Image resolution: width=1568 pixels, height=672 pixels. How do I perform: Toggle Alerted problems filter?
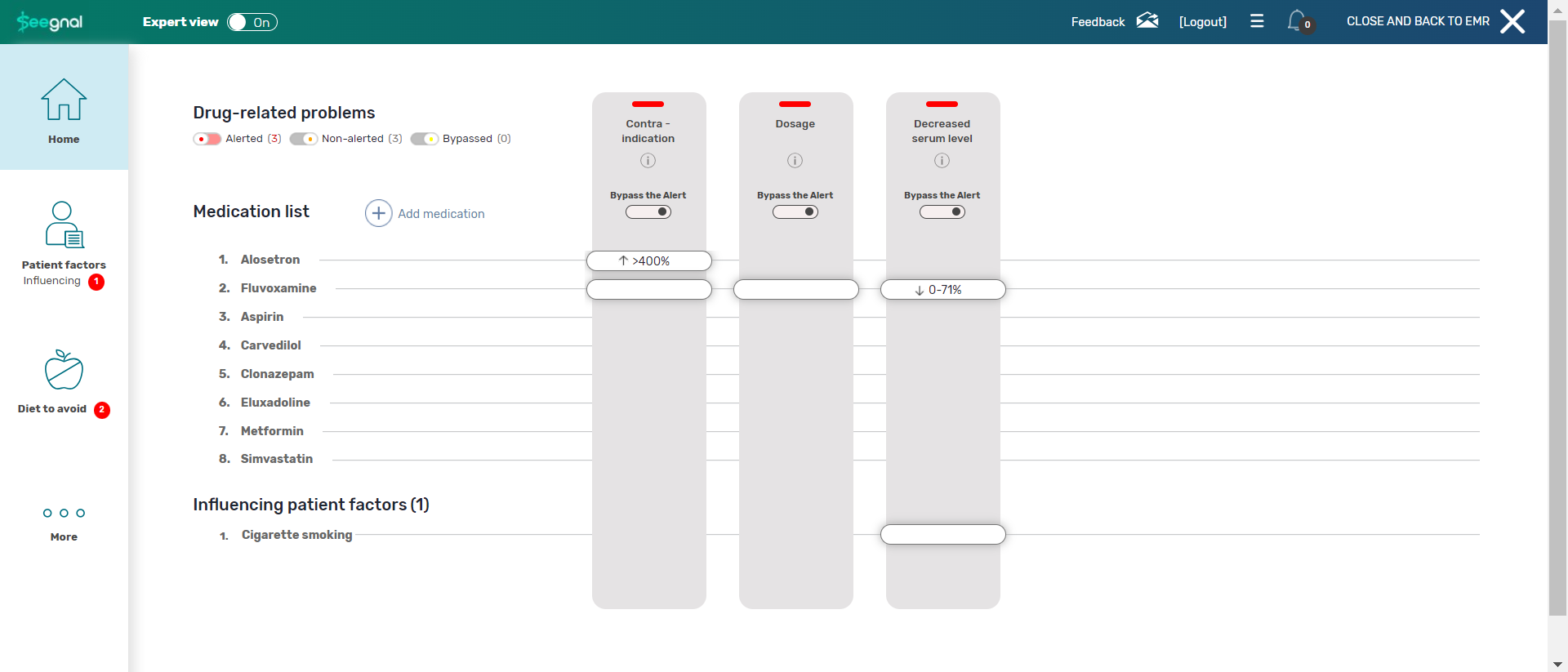tap(207, 139)
